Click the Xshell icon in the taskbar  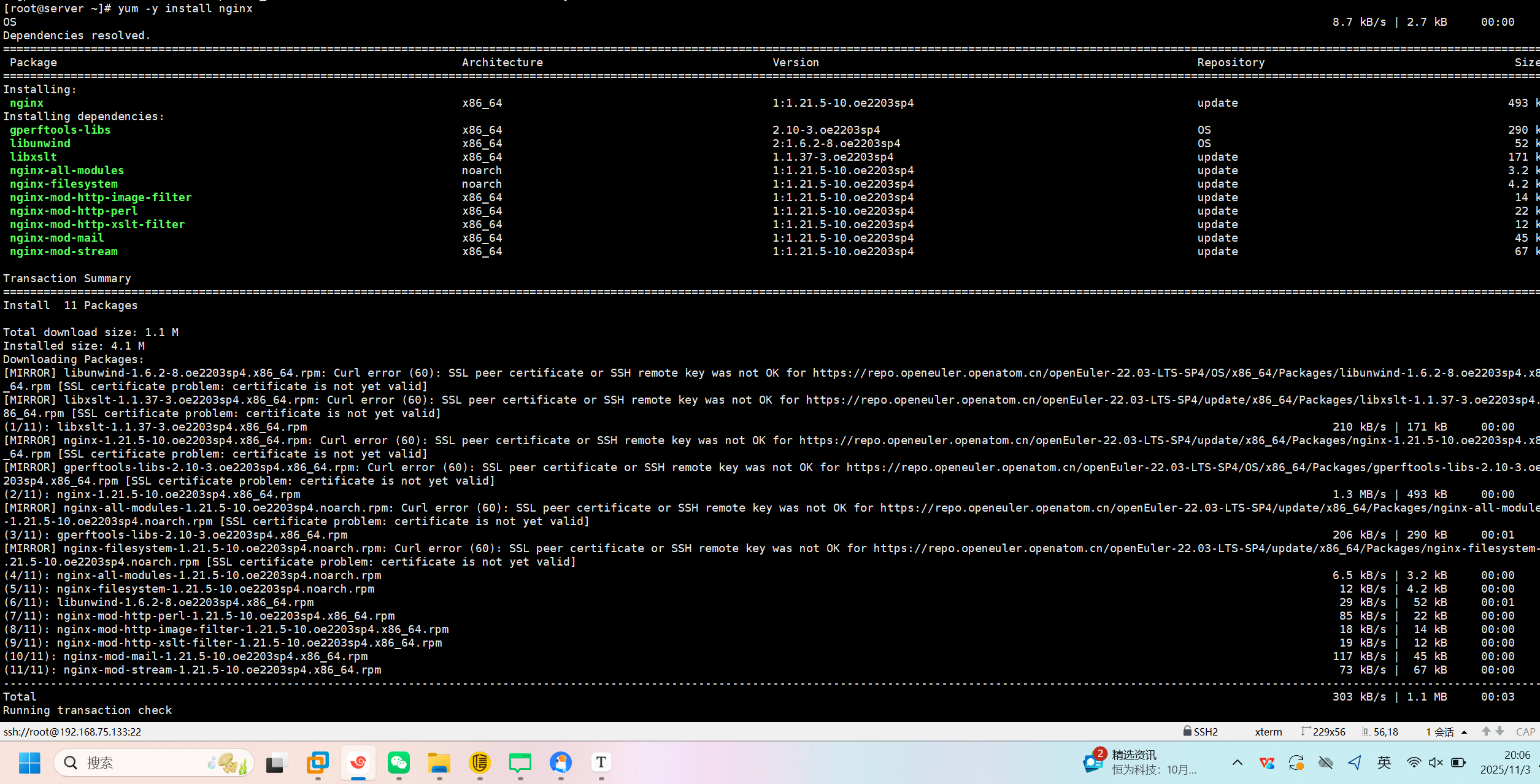pyautogui.click(x=357, y=763)
